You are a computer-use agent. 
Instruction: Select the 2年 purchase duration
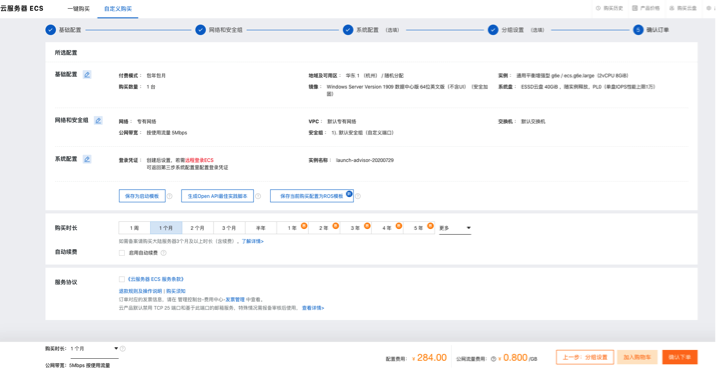tap(324, 228)
